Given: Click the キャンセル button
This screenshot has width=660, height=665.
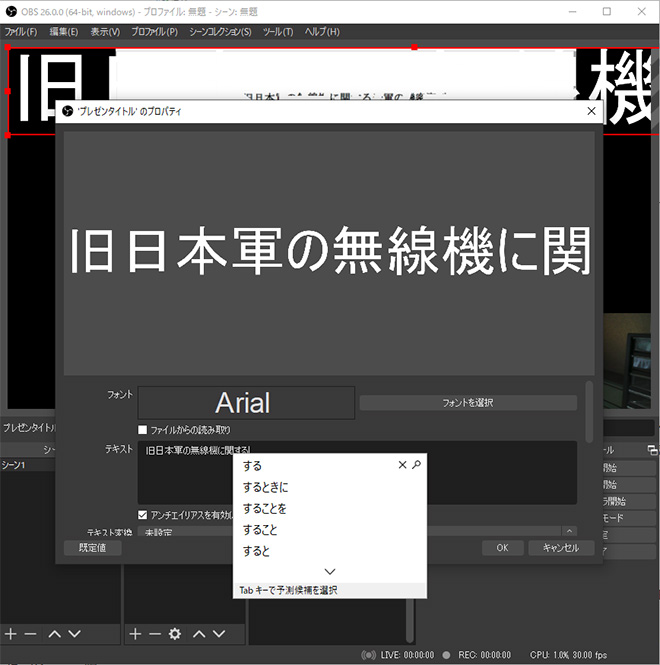Looking at the screenshot, I should click(561, 548).
